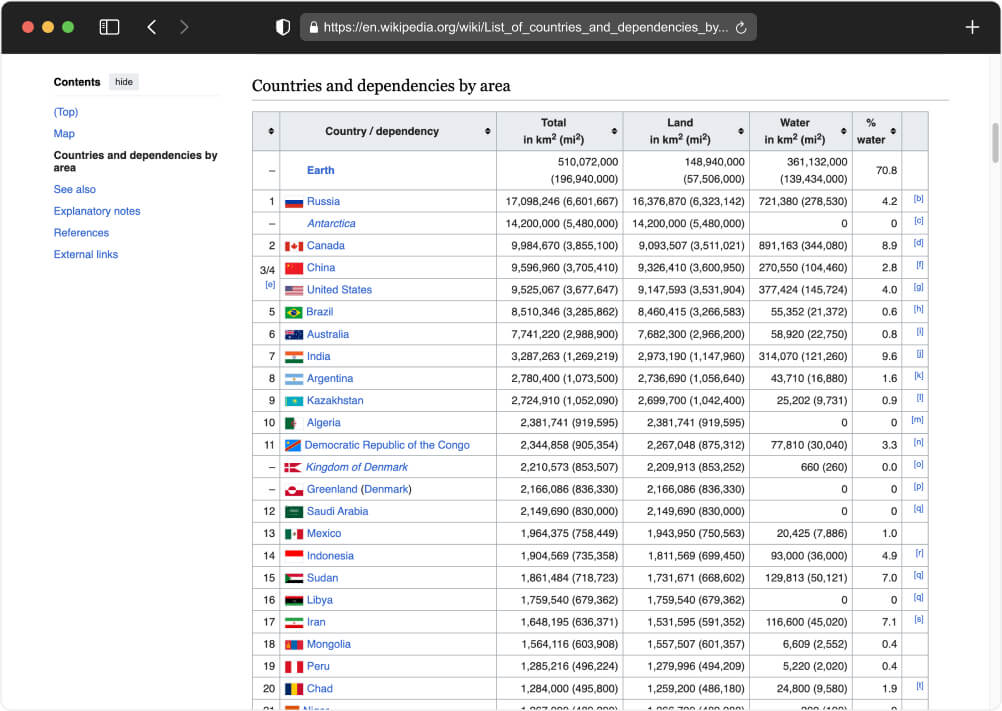The height and width of the screenshot is (711, 1002).
Task: Toggle sorting on the Total area column
Action: click(x=613, y=131)
